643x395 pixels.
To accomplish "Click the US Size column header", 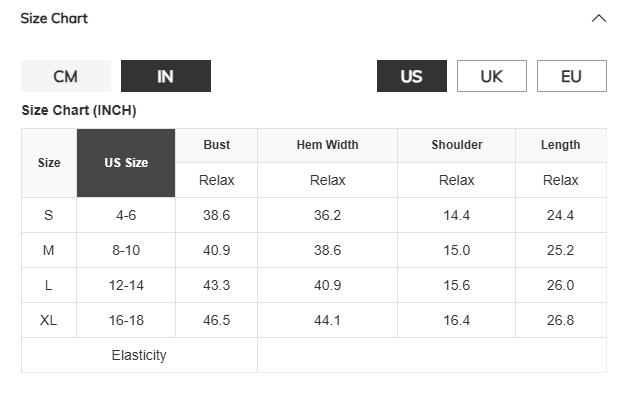I will coord(126,163).
